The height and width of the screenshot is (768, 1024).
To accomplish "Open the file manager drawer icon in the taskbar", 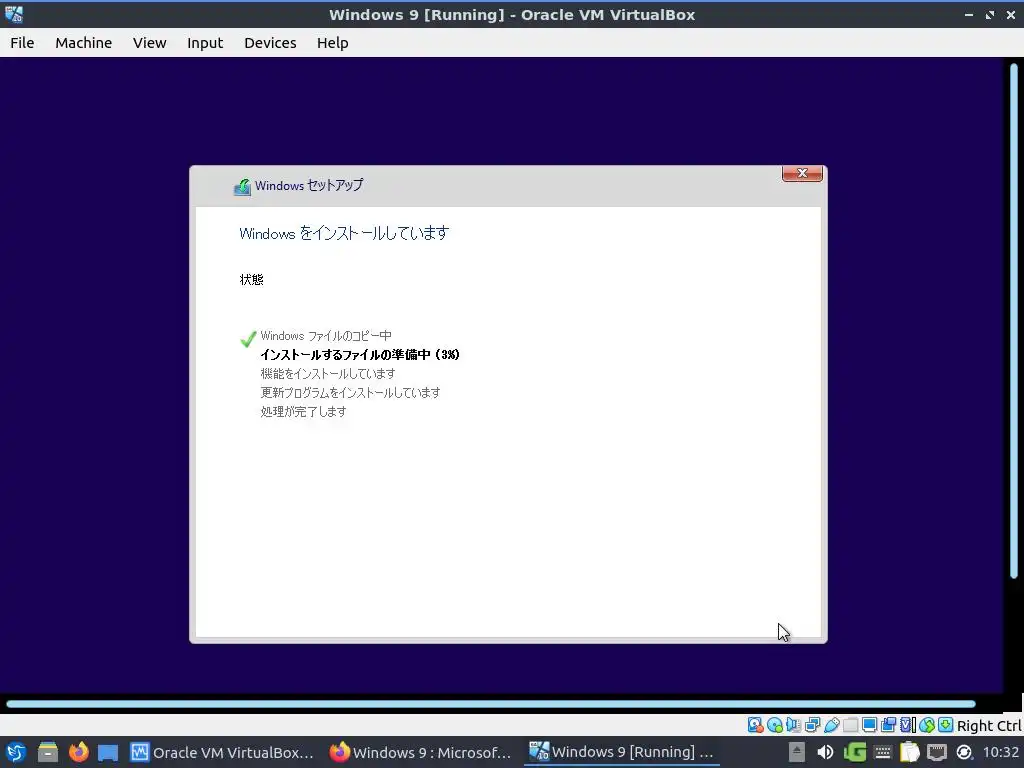I will point(48,752).
